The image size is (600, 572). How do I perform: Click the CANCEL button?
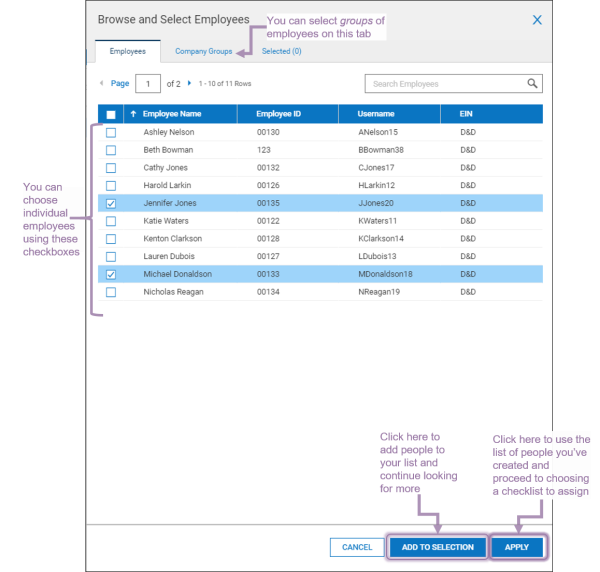pos(357,547)
